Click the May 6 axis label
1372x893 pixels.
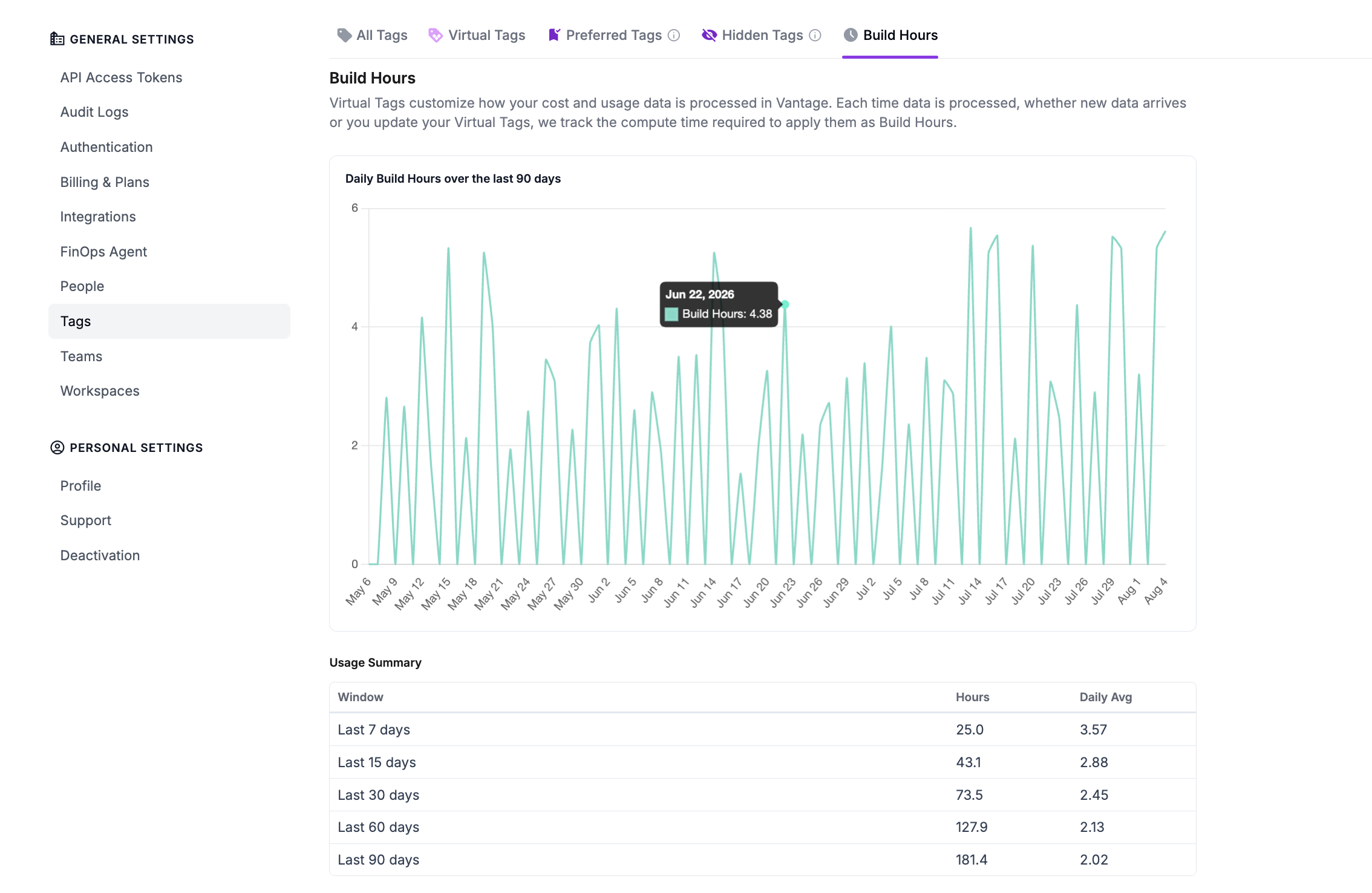click(358, 591)
